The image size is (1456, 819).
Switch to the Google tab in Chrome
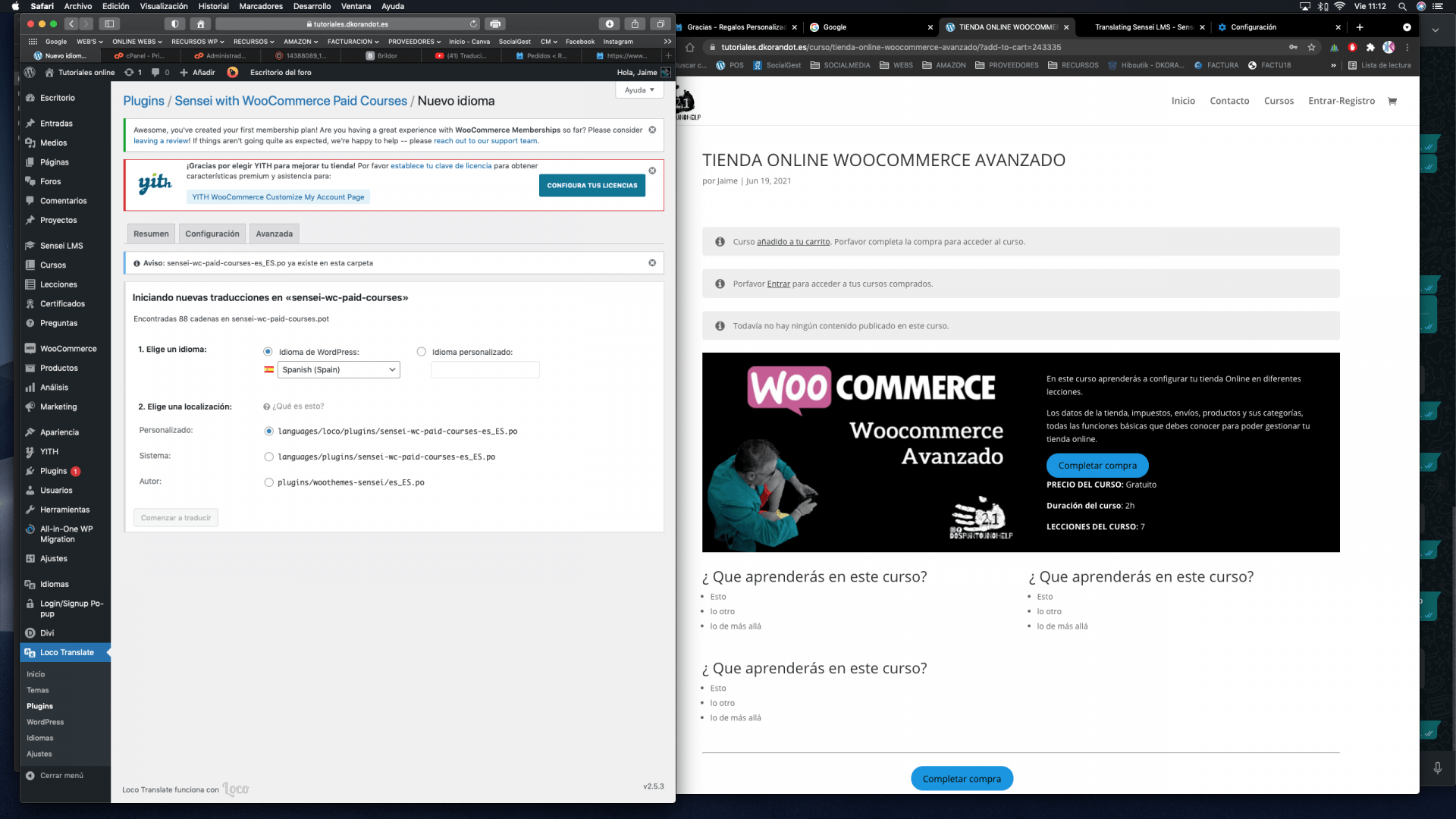(x=869, y=27)
